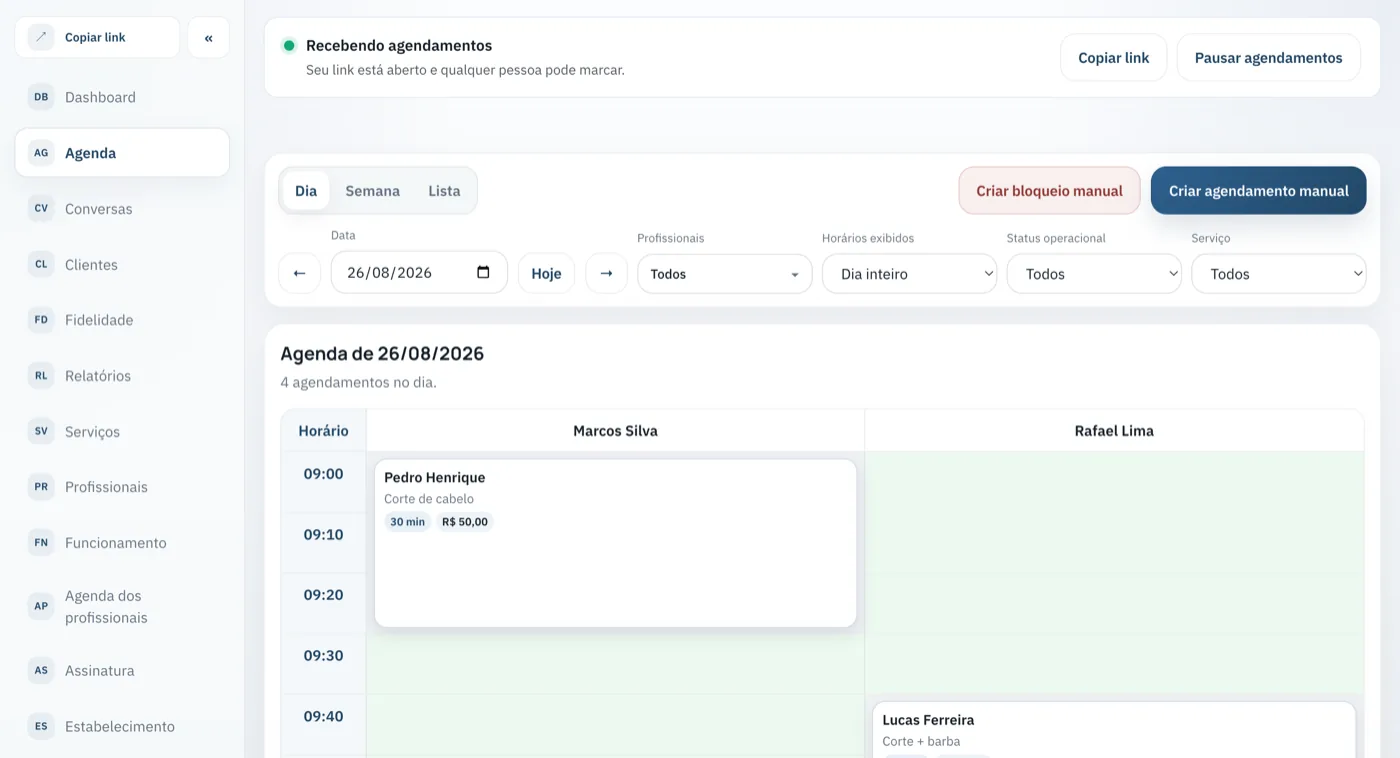Click the Horário column header
Screen dimensions: 1400x758
click(323, 431)
